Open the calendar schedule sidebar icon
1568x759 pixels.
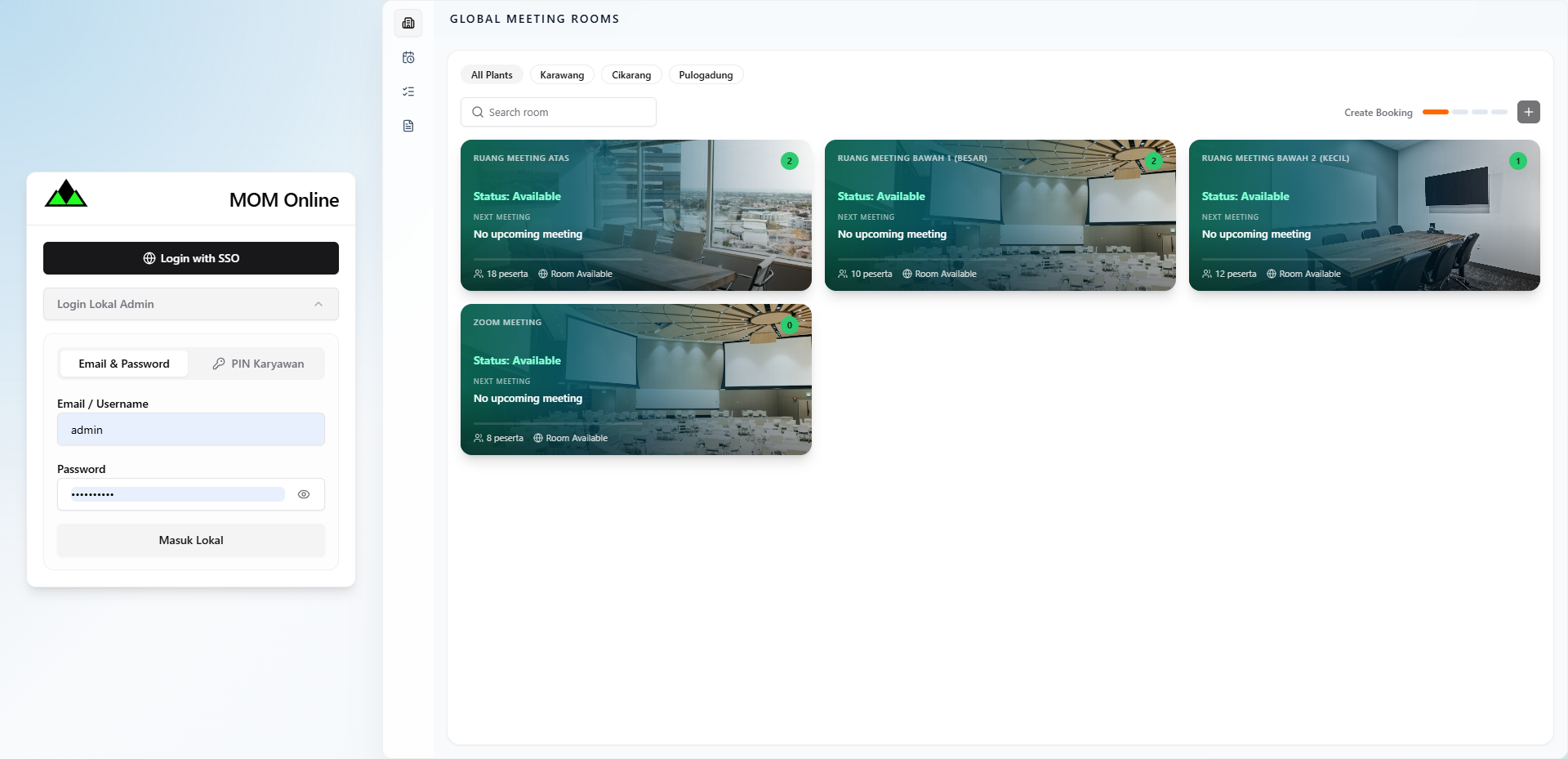pos(408,57)
